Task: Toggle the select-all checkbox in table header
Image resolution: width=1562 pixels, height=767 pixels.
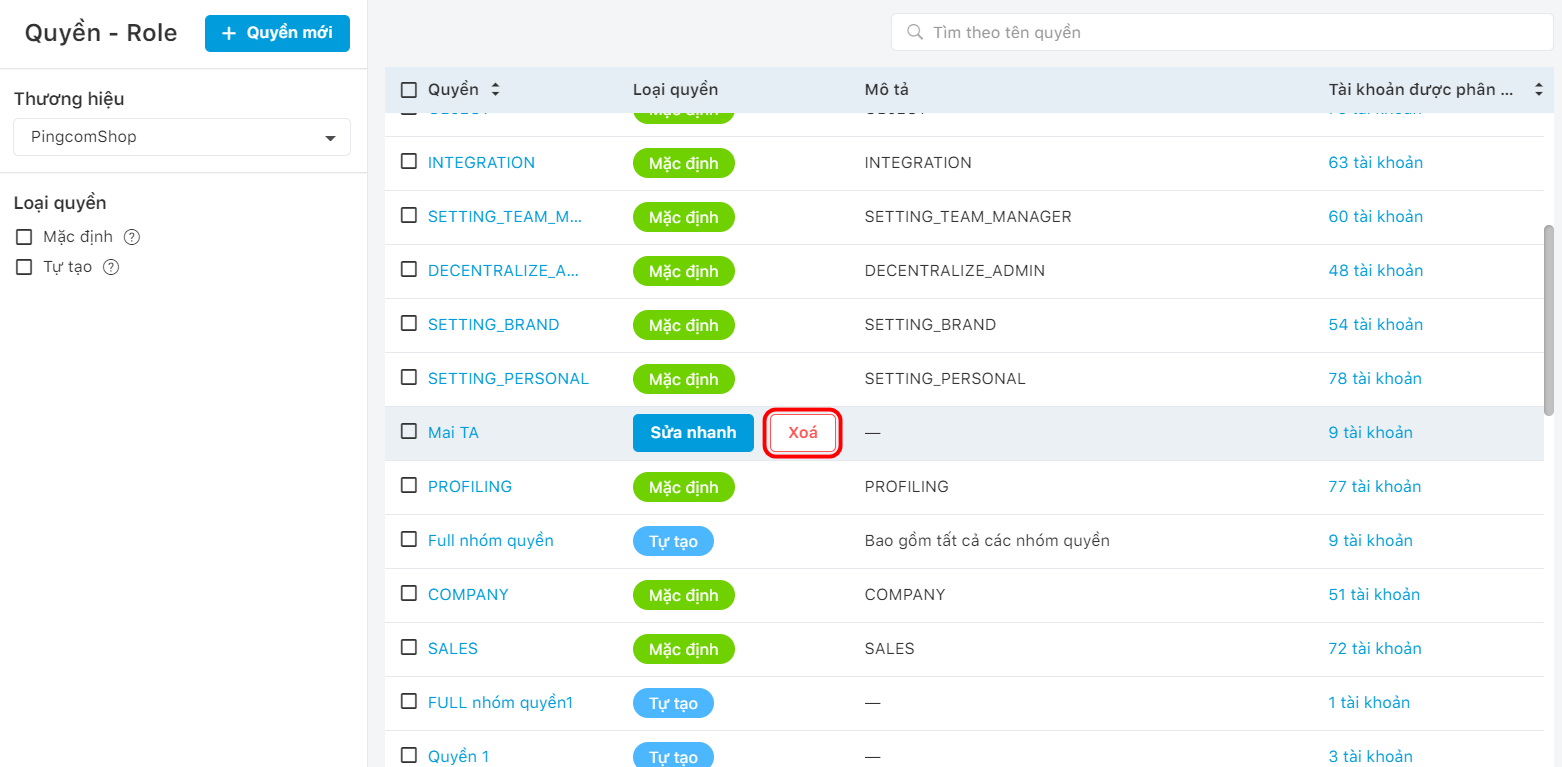Action: 408,90
